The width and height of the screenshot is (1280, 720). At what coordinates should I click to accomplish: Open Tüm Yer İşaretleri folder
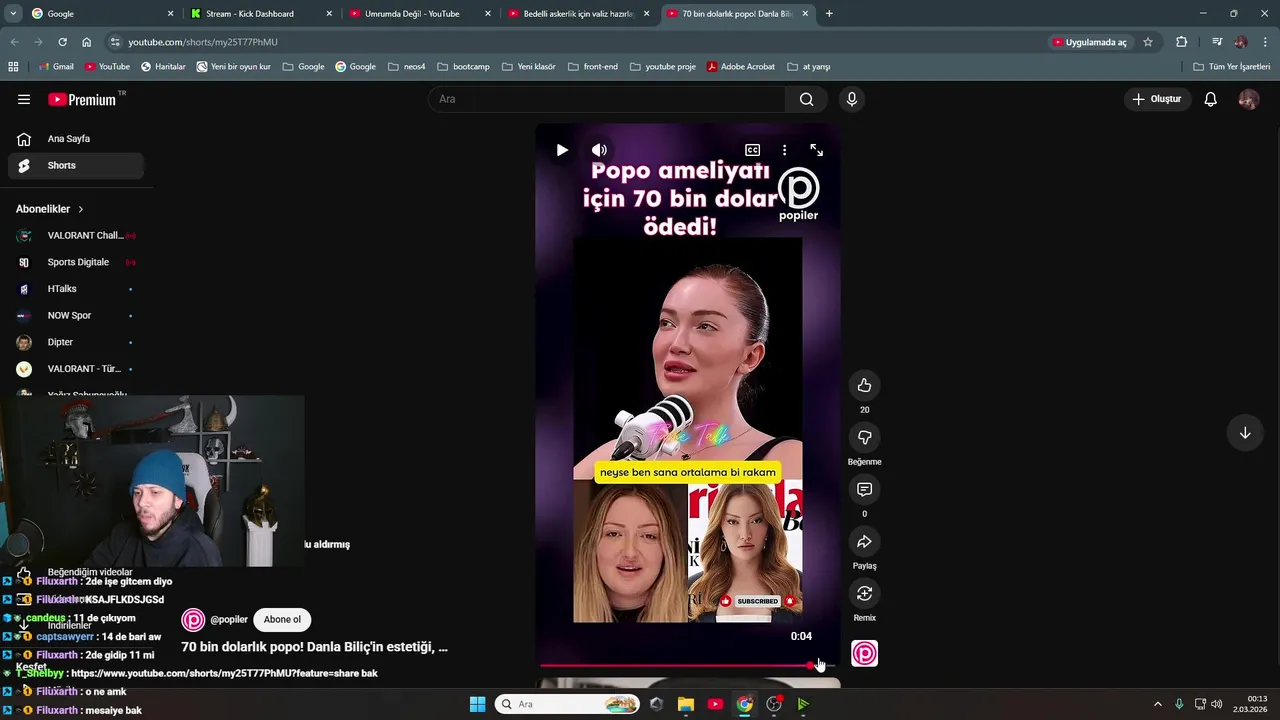(x=1232, y=67)
